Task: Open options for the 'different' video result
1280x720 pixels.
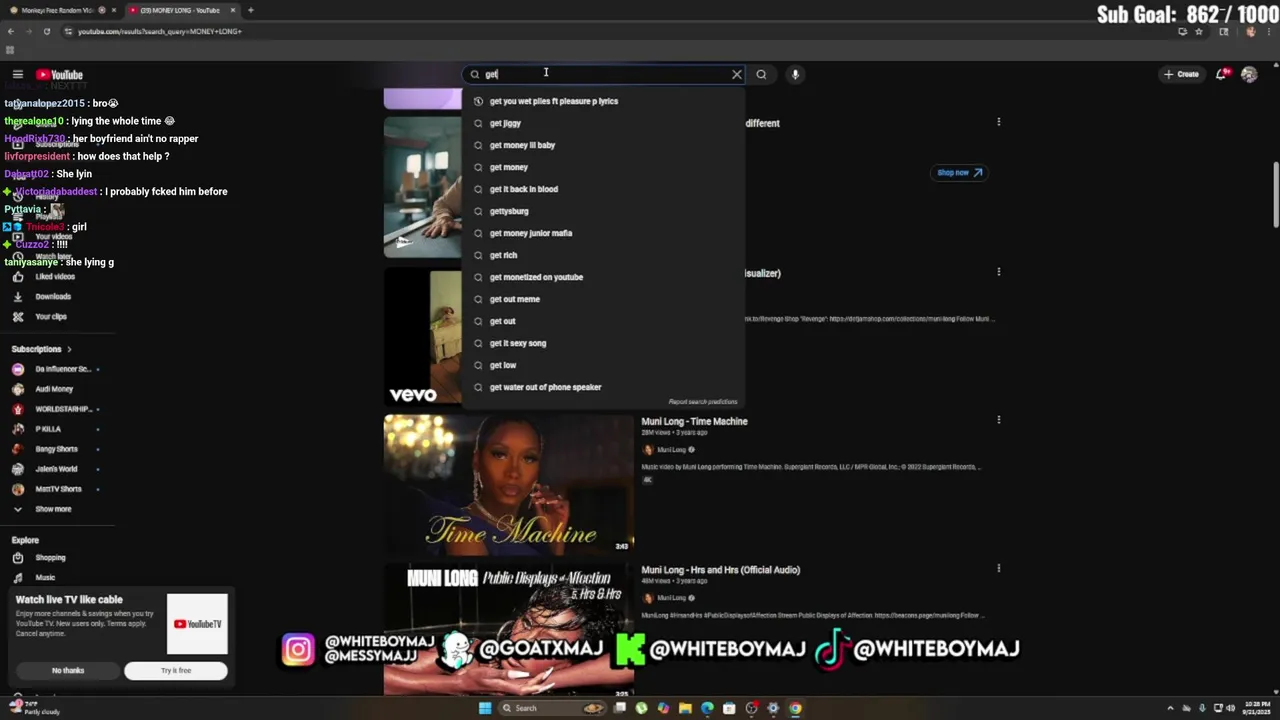Action: coord(998,122)
